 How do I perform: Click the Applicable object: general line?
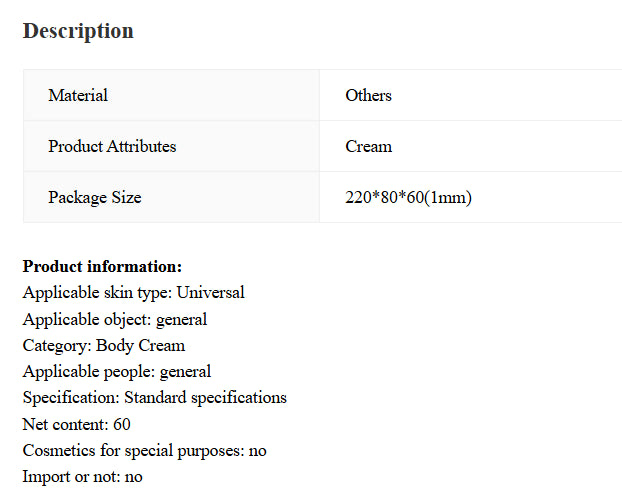coord(115,320)
